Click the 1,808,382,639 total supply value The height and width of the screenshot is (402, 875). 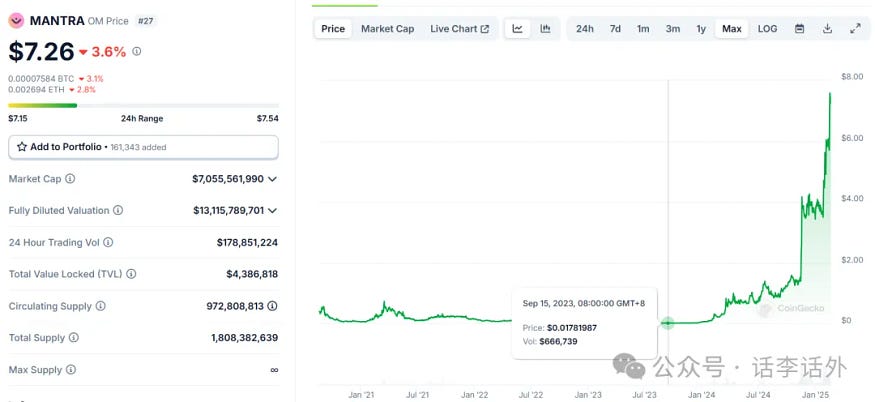244,338
